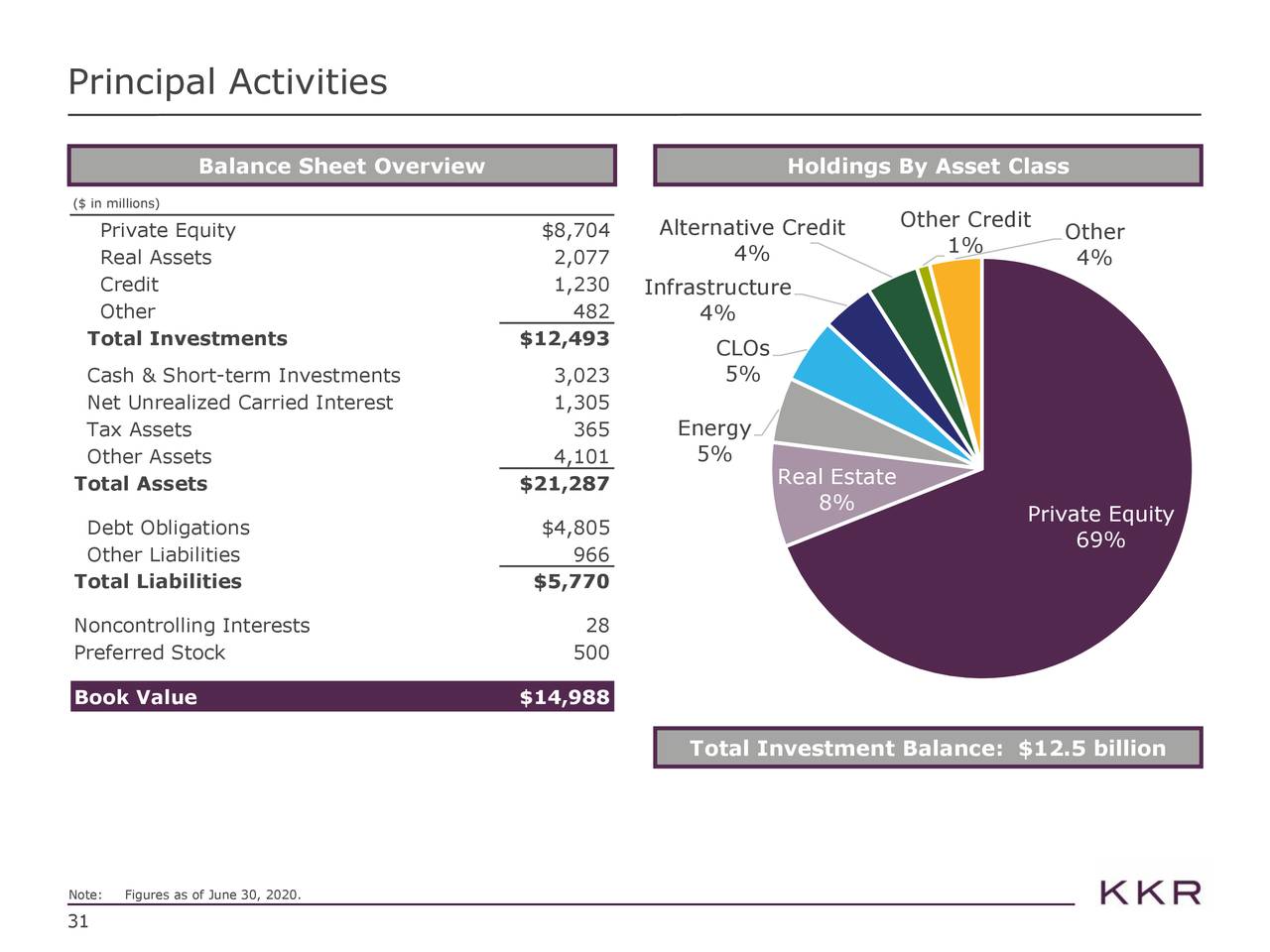Screen dimensions: 1270x952
Task: Click the Other value 482
Action: coord(591,311)
